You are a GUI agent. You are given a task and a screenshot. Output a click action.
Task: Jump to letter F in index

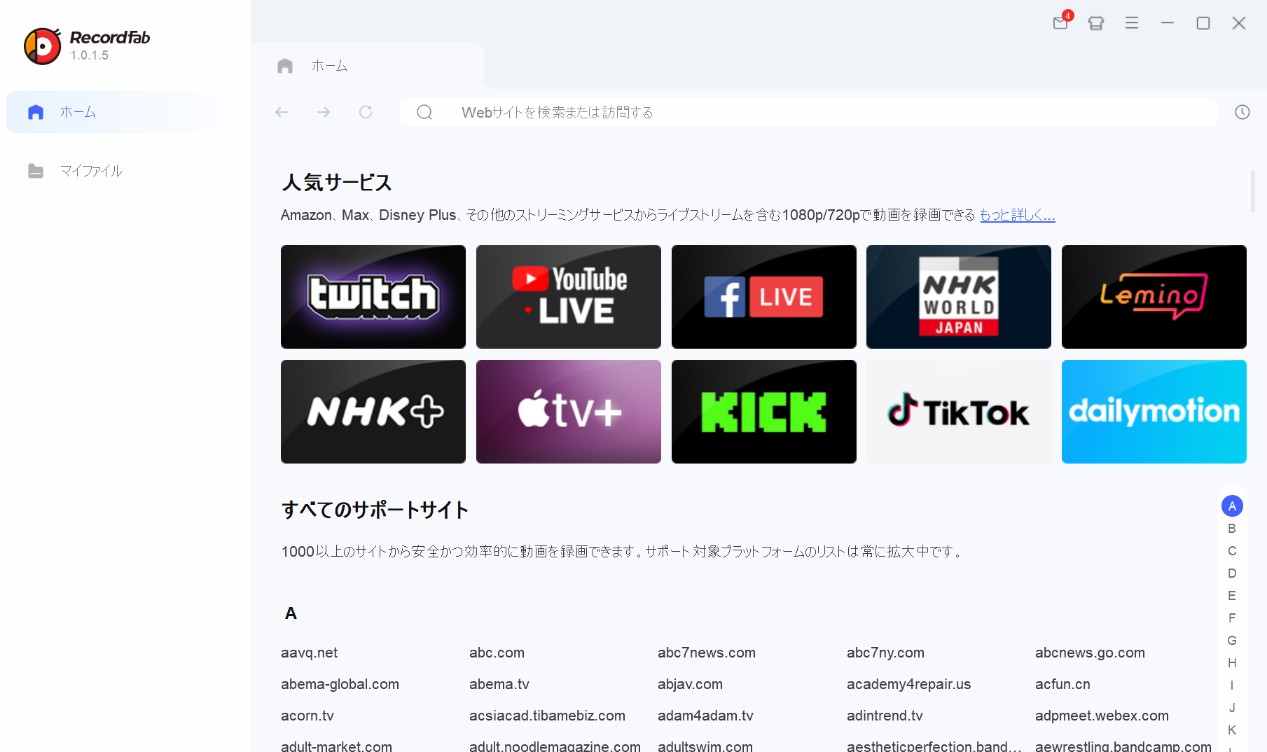point(1232,618)
